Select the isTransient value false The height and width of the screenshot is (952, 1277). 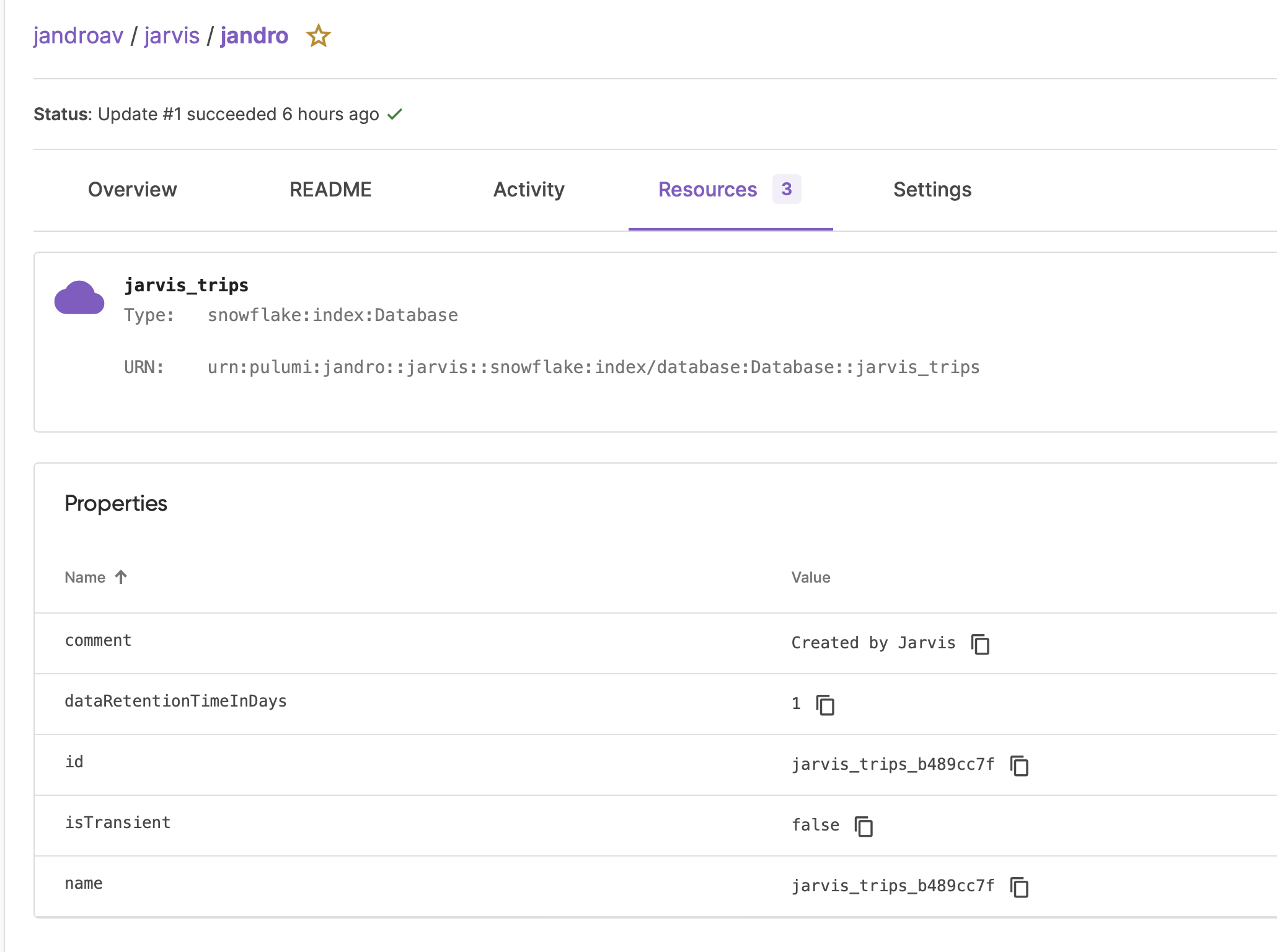[x=815, y=825]
